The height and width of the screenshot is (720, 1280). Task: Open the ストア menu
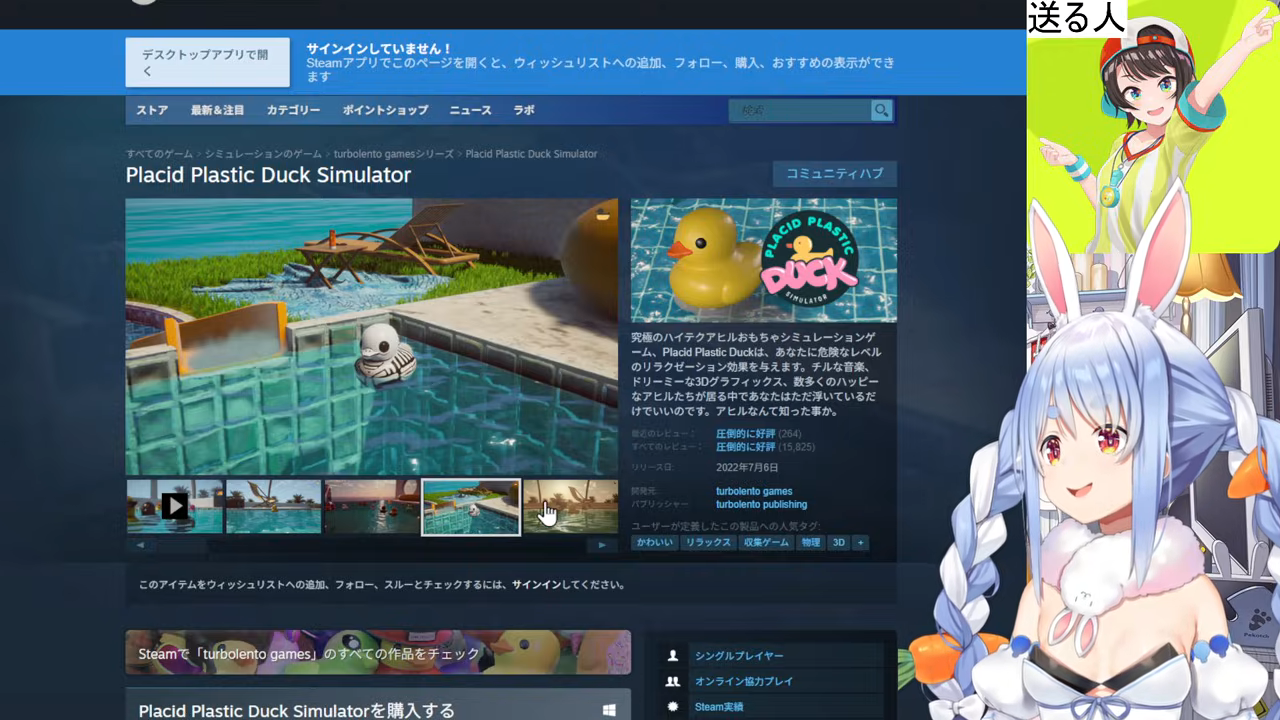(x=152, y=110)
